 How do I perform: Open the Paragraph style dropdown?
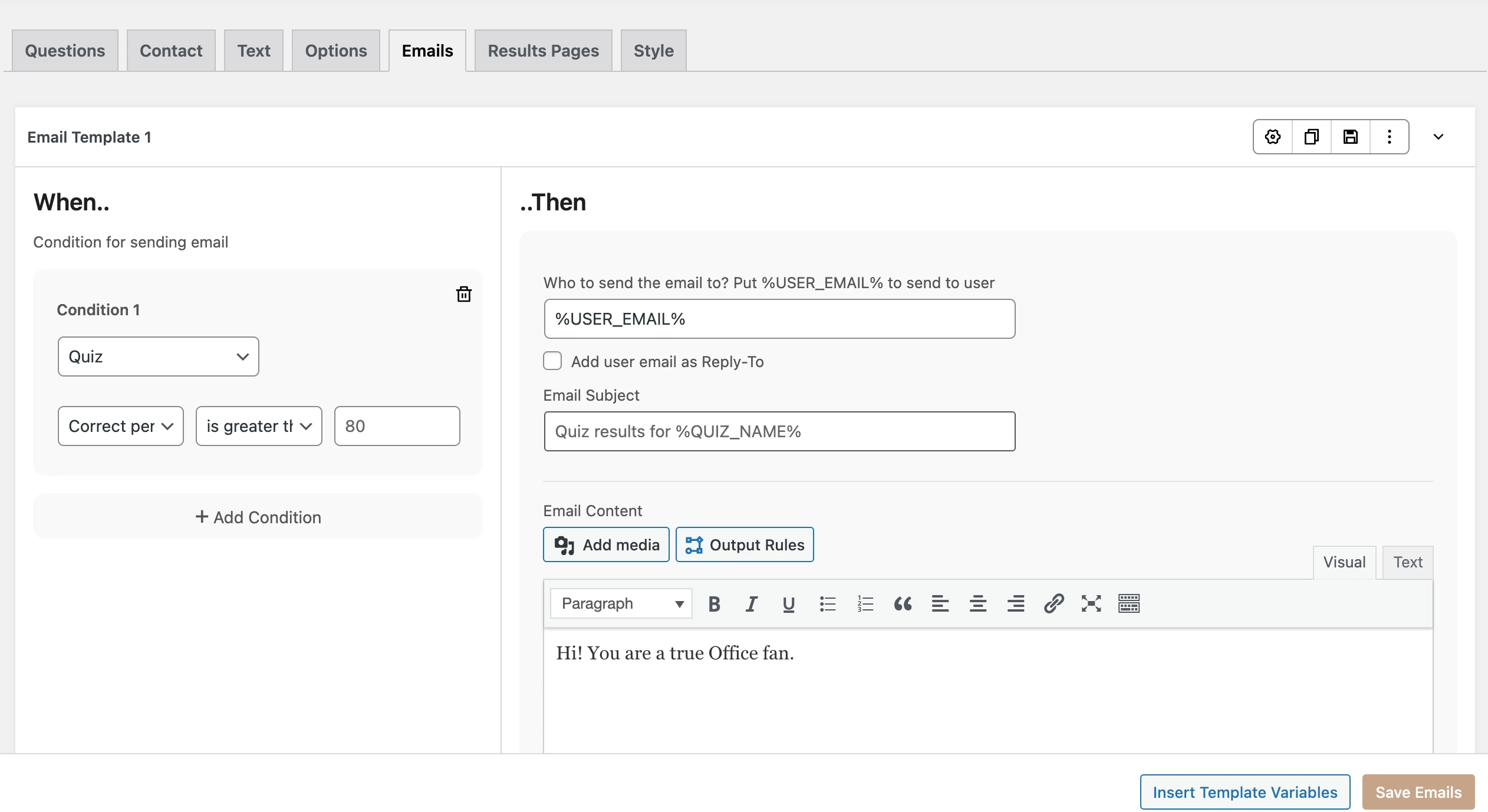point(620,603)
